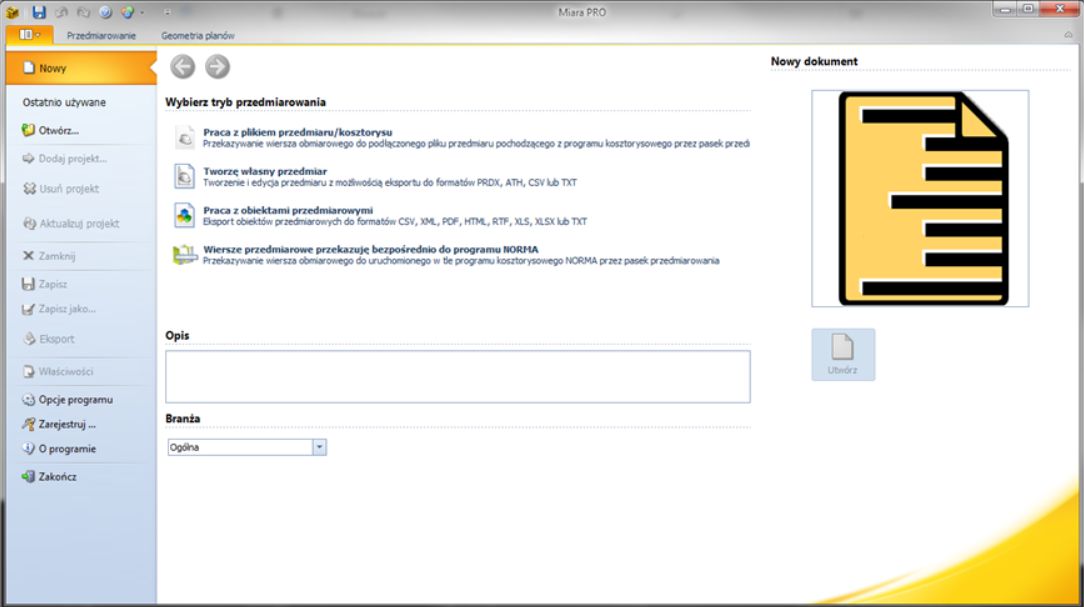
Task: Click the Redo arrow in quick access toolbar
Action: (x=83, y=12)
